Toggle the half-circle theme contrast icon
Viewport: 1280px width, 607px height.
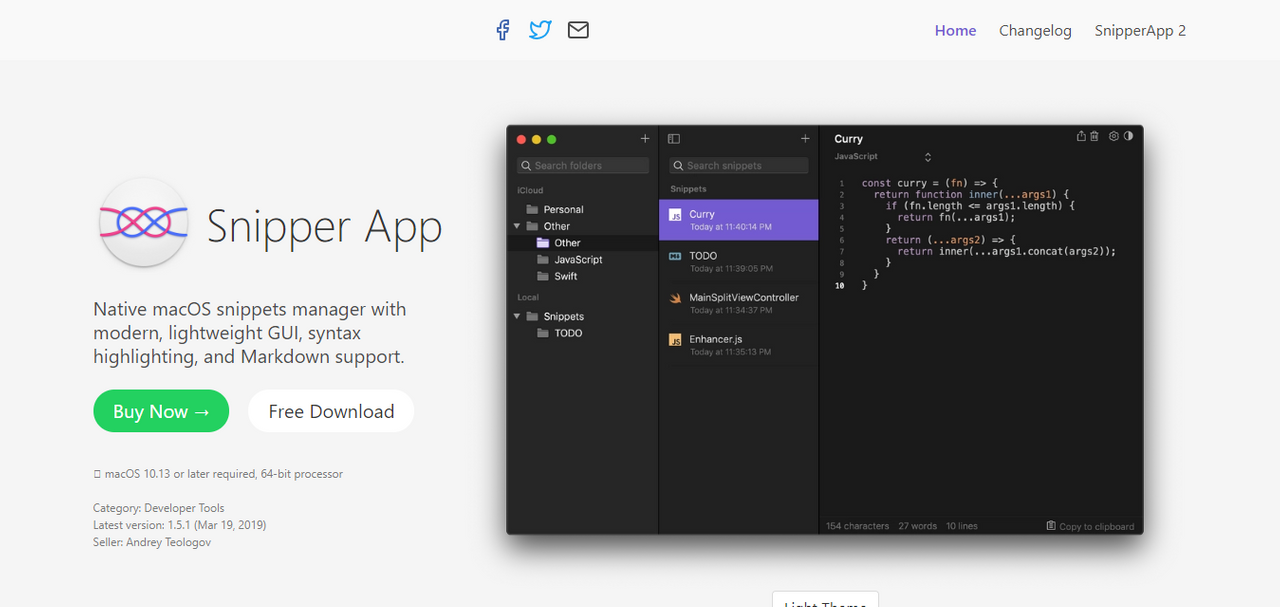pos(1129,136)
